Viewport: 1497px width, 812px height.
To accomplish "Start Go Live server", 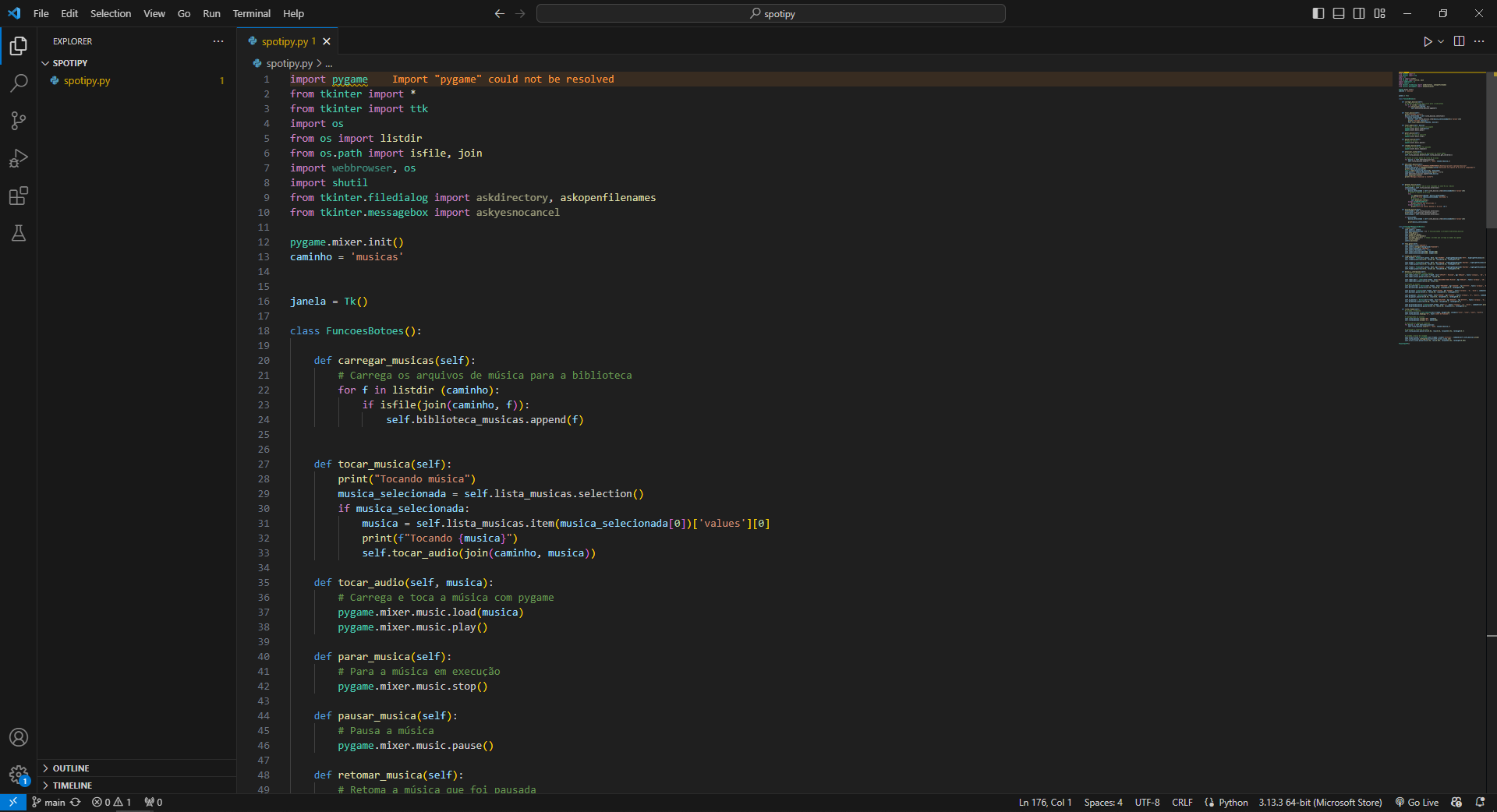I will [1417, 802].
